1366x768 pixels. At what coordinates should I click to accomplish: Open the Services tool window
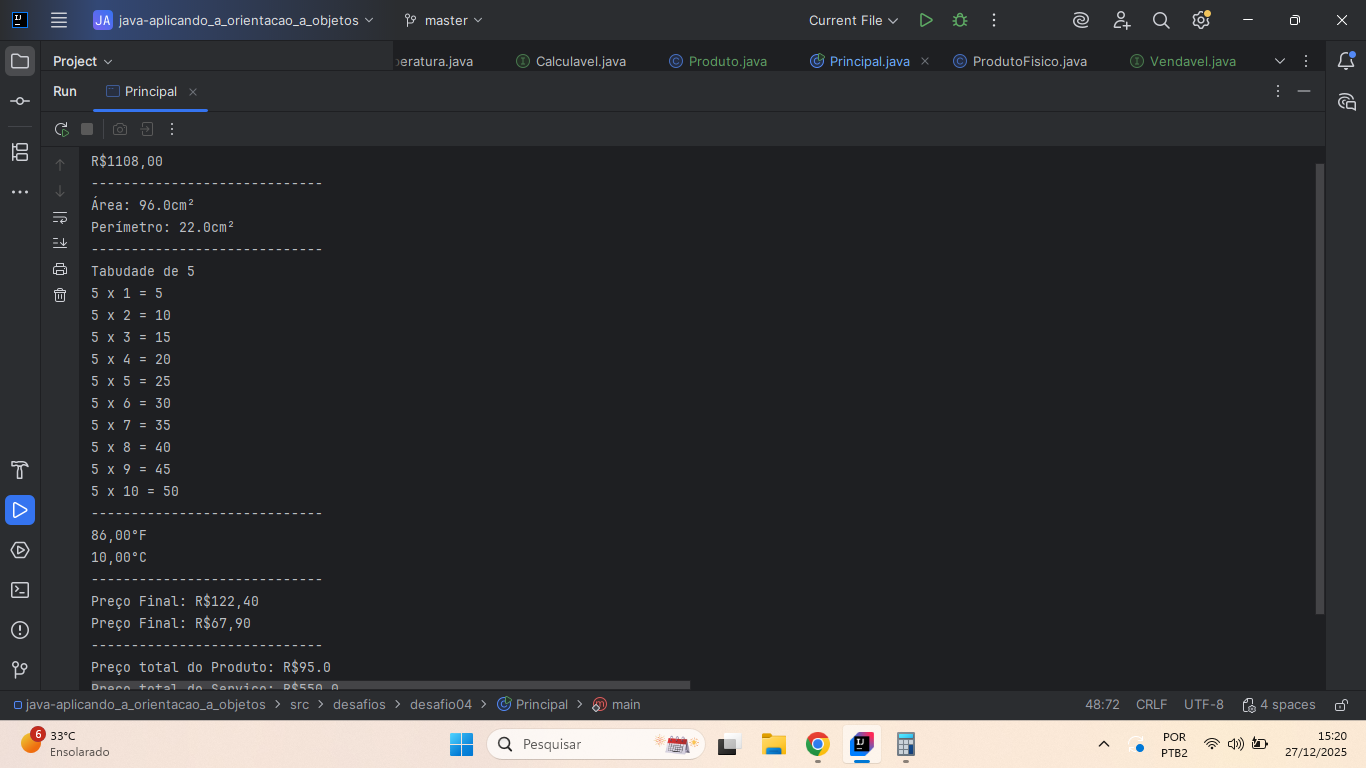click(x=20, y=550)
